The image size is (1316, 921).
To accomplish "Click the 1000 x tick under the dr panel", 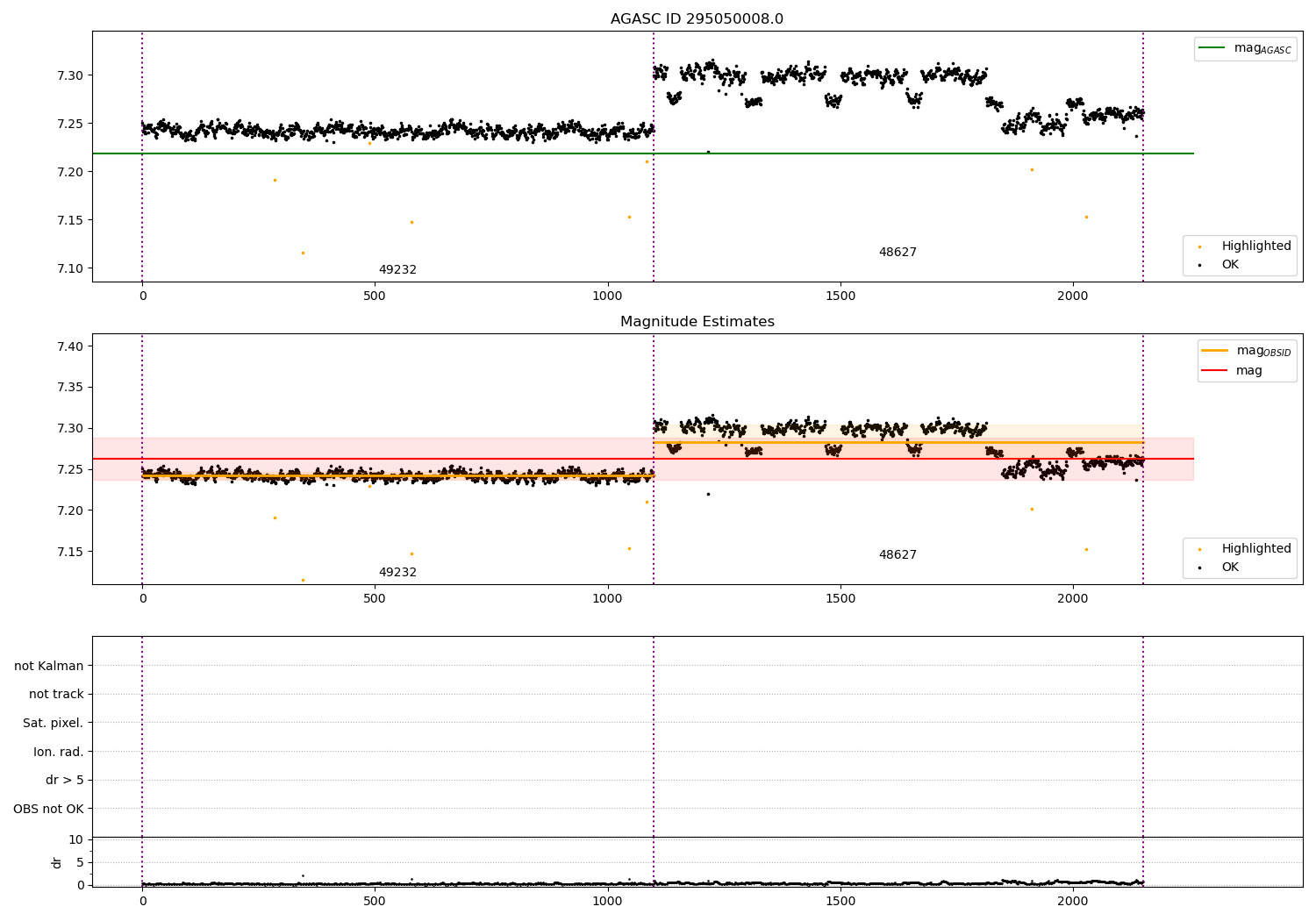I will point(607,901).
